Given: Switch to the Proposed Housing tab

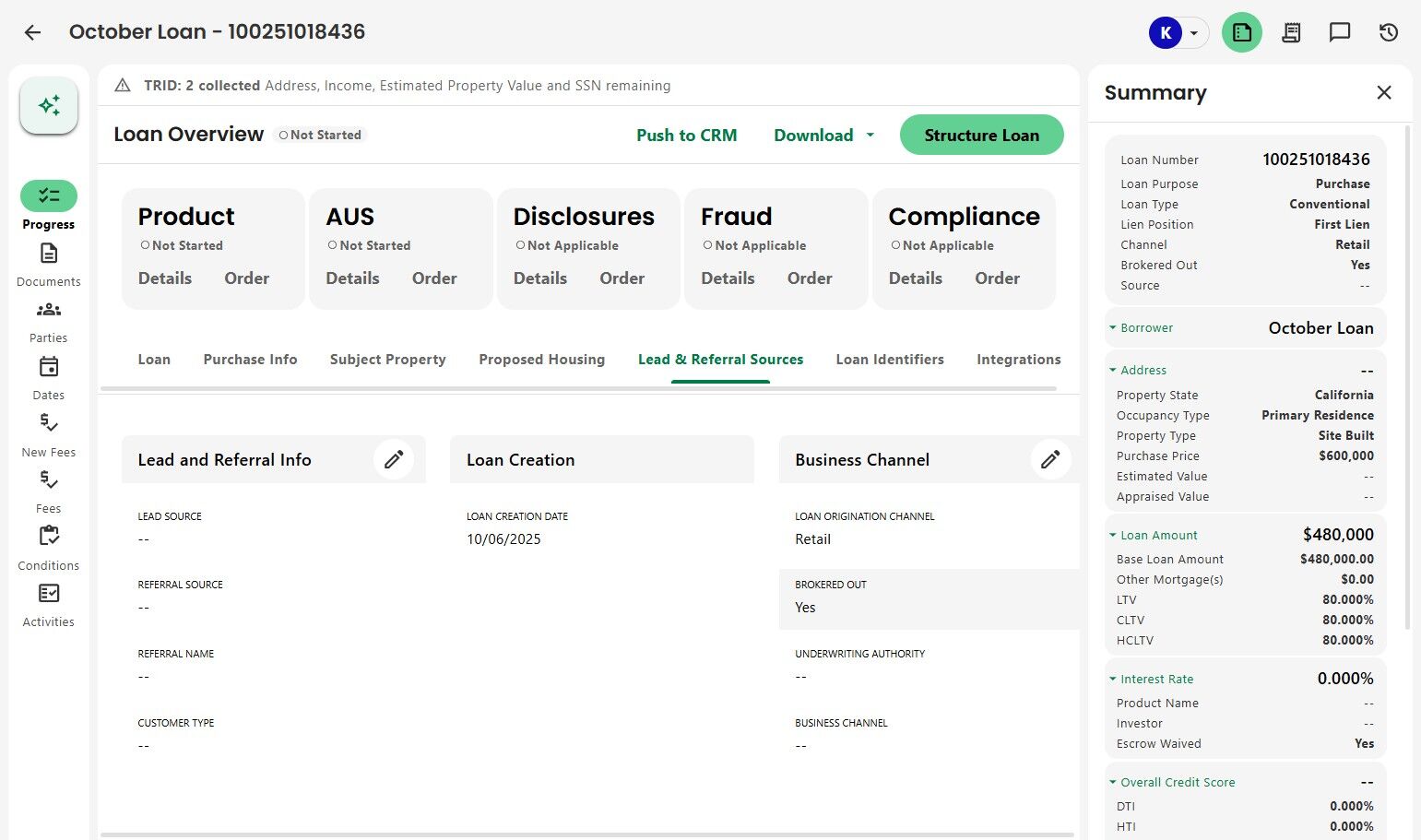Looking at the screenshot, I should point(542,360).
